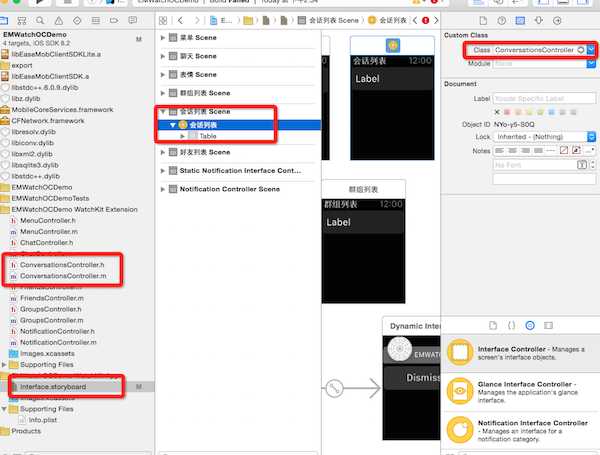Image resolution: width=600 pixels, height=455 pixels.
Task: Click the red error indicator in jump bar
Action: [x=425, y=20]
